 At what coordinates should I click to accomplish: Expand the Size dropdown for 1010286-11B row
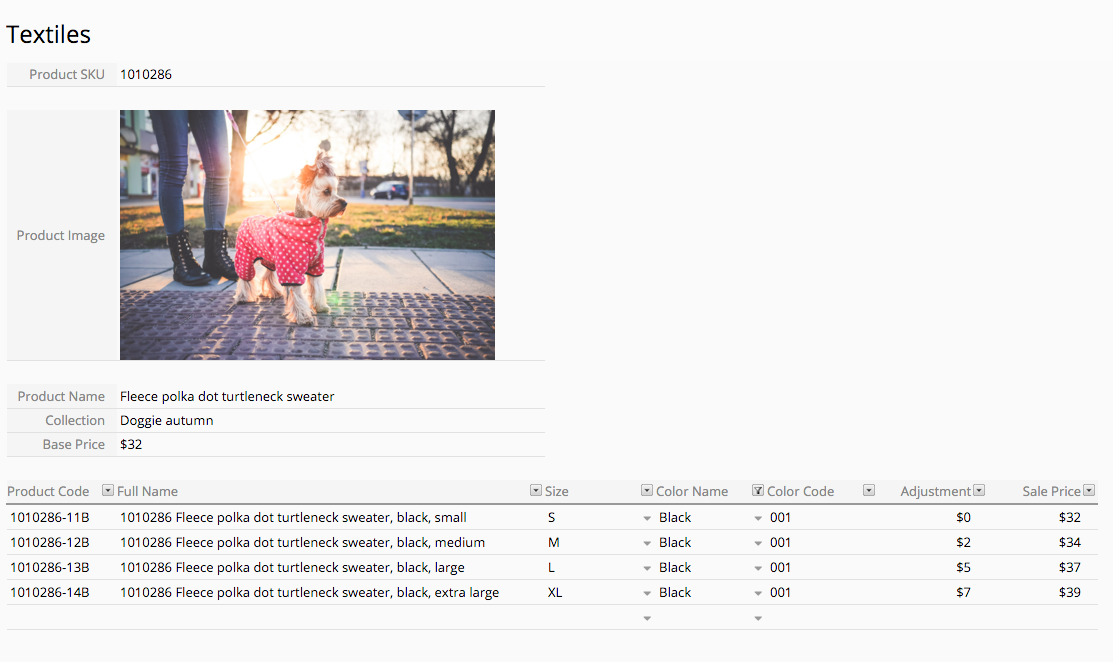(x=647, y=519)
